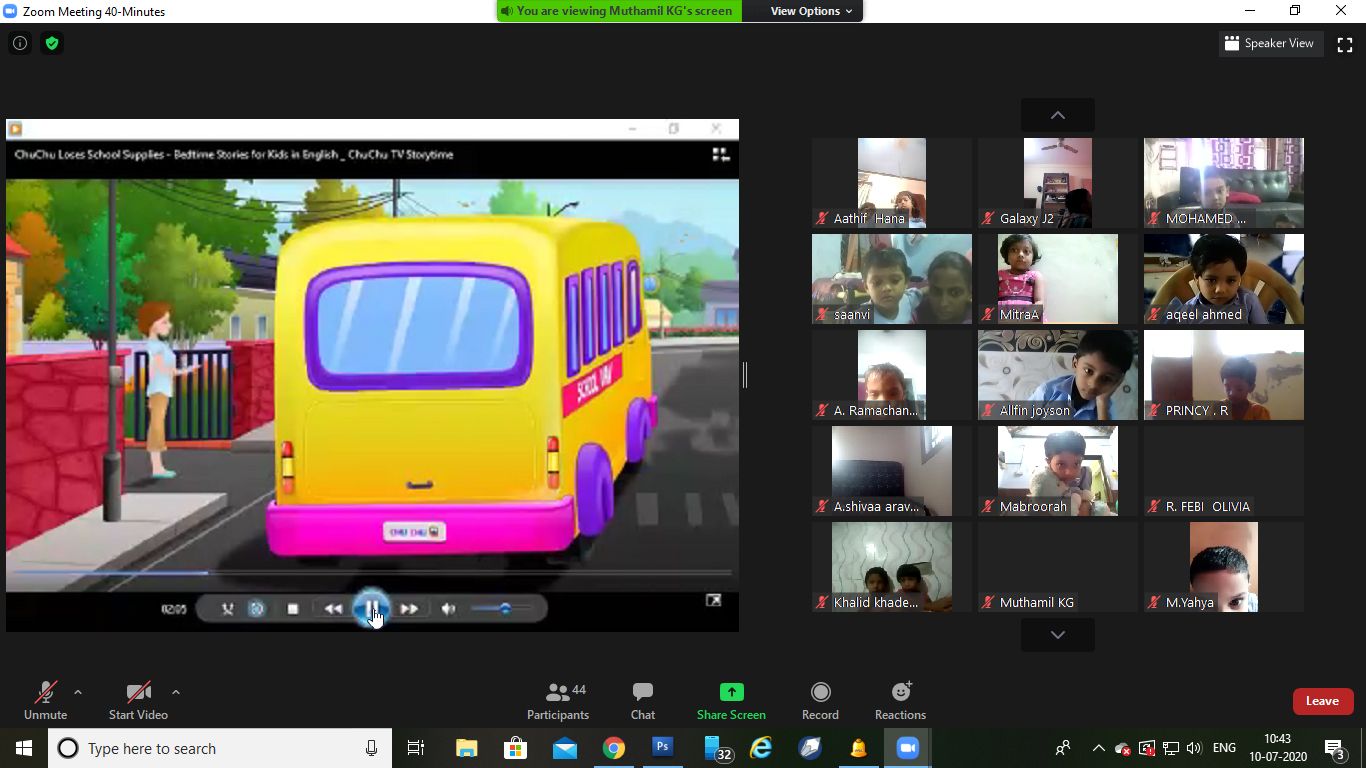Open video options arrow beside Start Video

176,692
